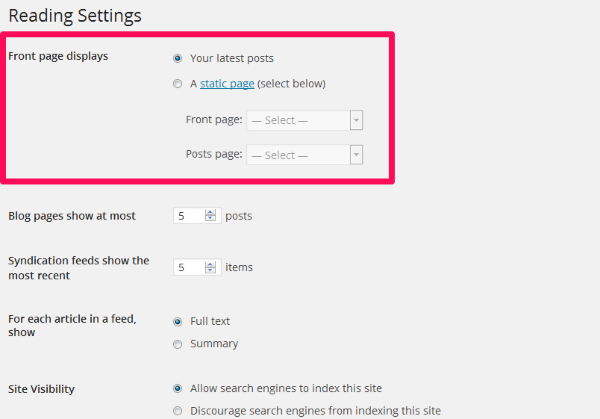The image size is (600, 419).
Task: Increase syndication feed items with up arrow
Action: coord(210,264)
